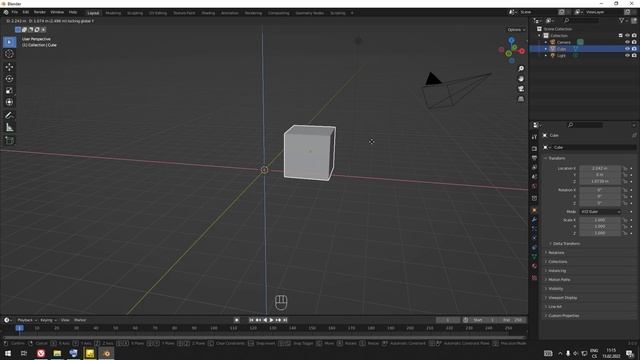640x360 pixels.
Task: Switch perspective/orthographic with grid icon
Action: 521,99
